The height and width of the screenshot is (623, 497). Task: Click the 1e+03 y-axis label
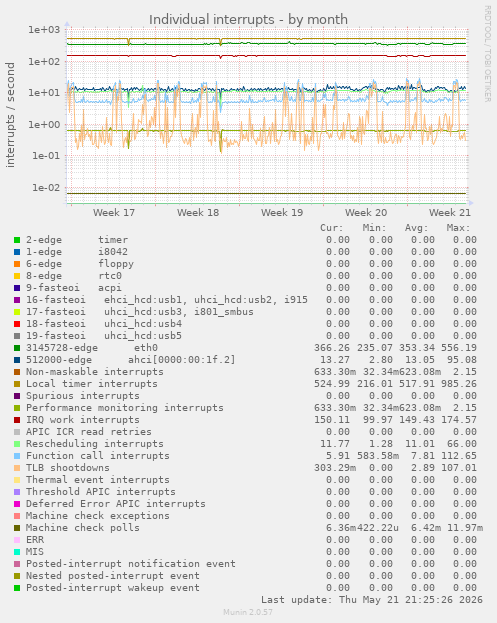click(44, 30)
